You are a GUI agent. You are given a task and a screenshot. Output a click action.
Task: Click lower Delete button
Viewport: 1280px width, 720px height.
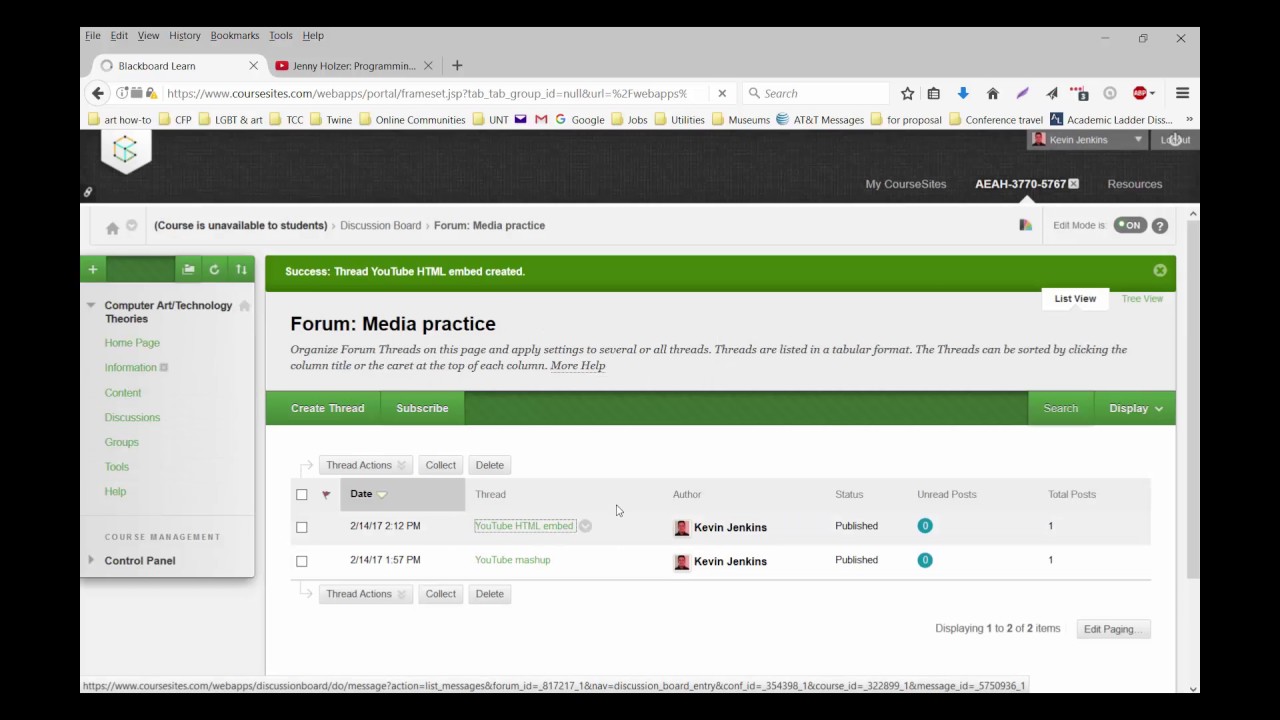click(x=490, y=594)
